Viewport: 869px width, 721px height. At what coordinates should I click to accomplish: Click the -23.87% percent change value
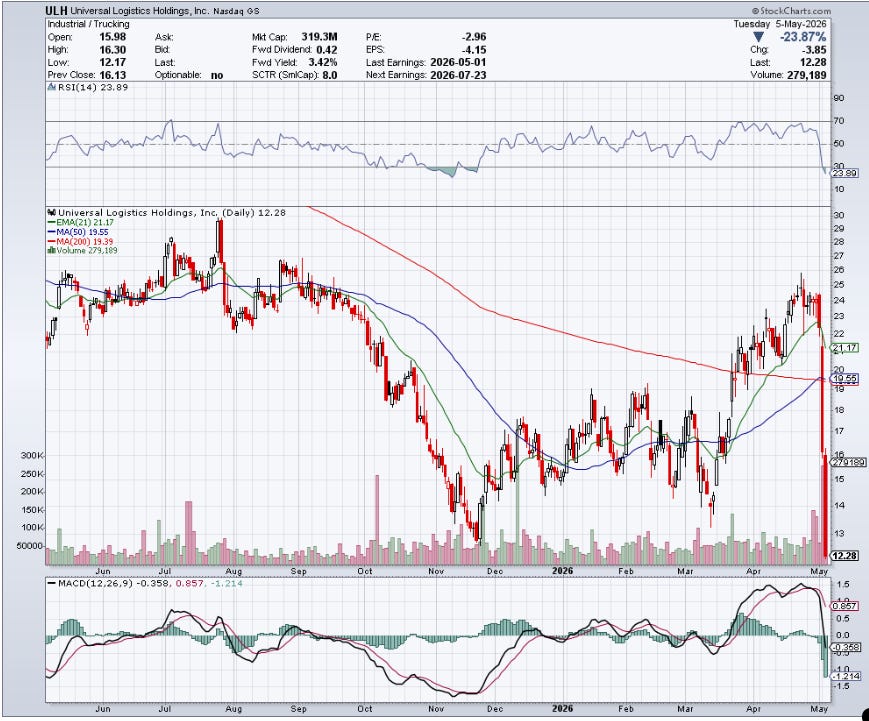point(802,37)
